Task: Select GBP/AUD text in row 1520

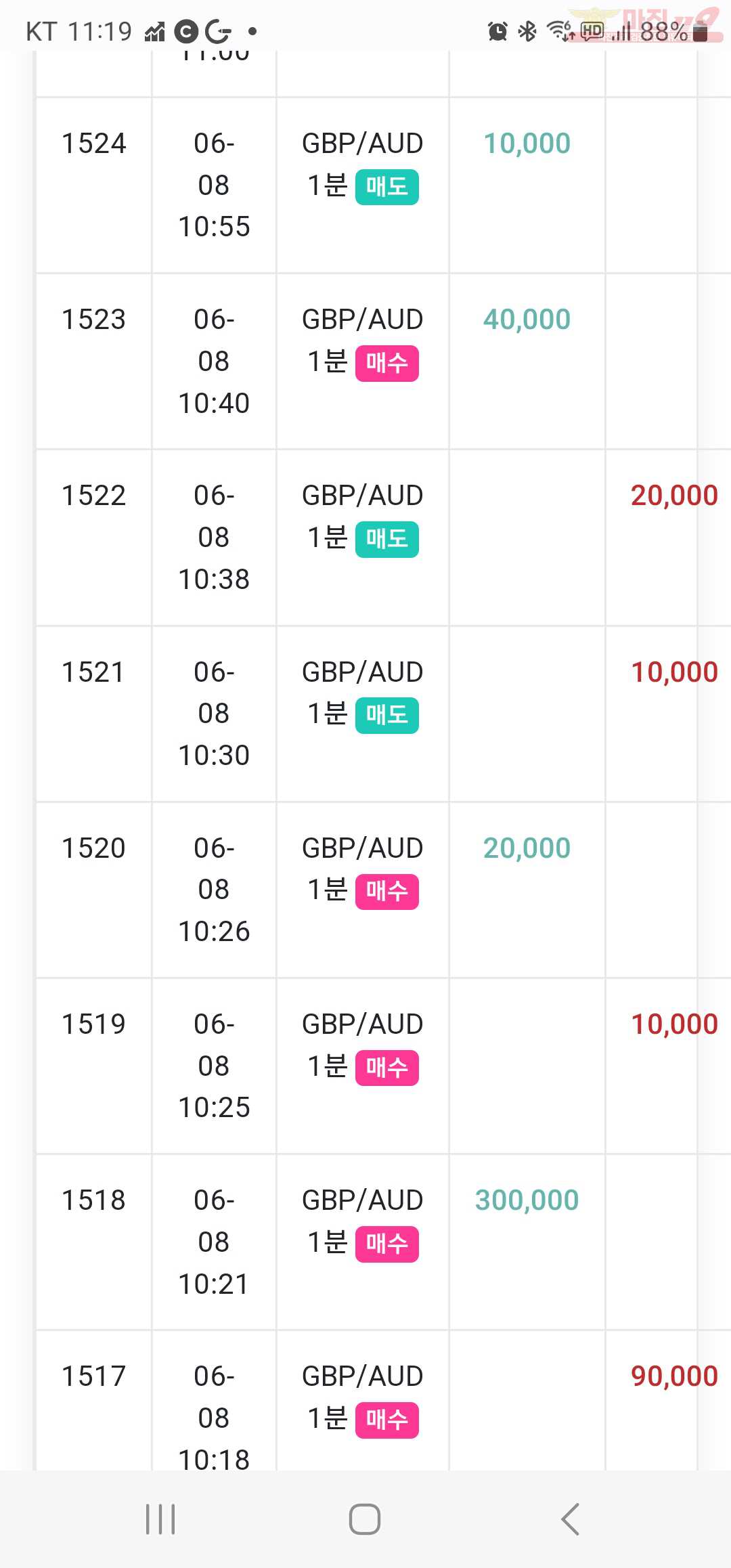Action: (362, 848)
